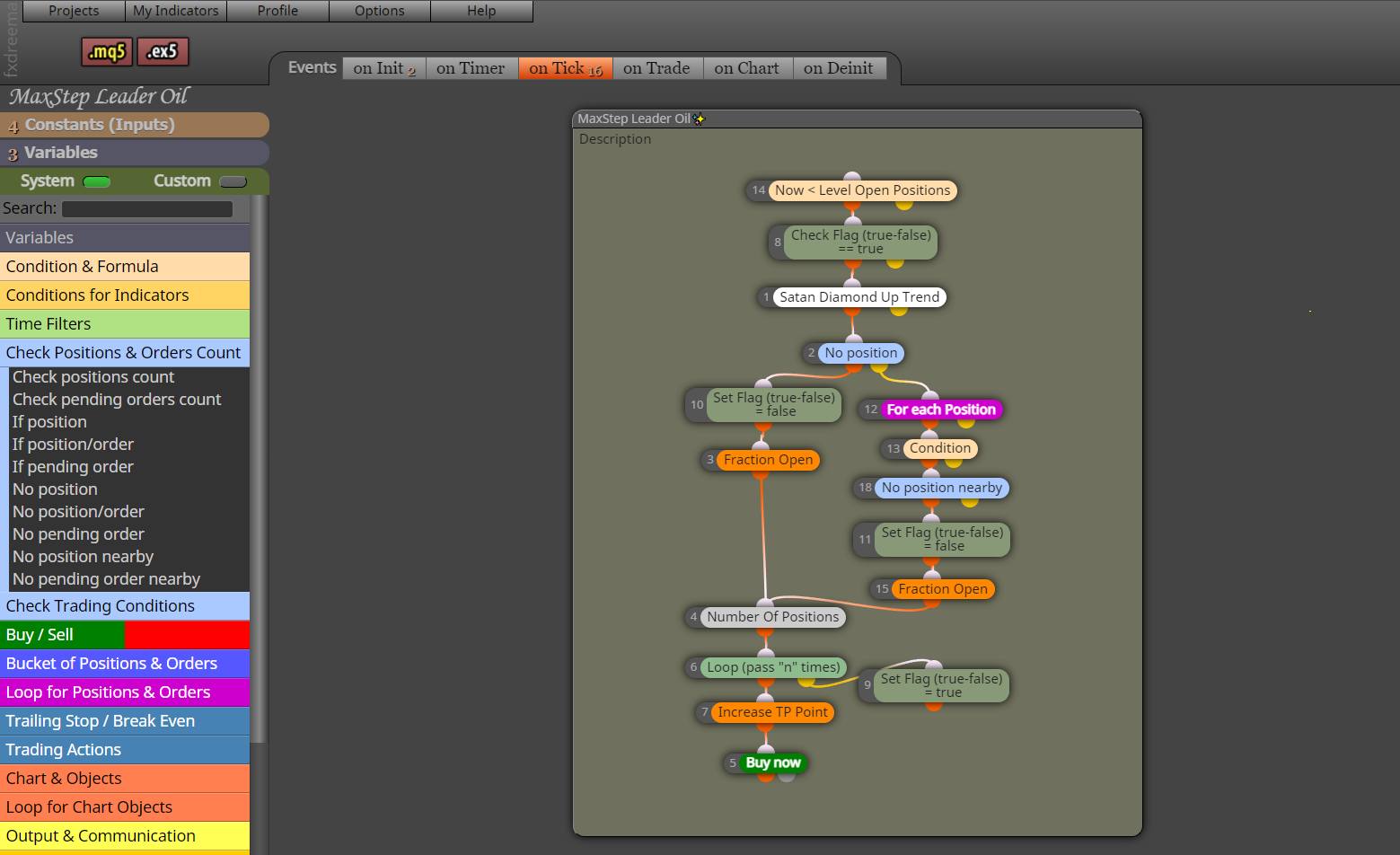The image size is (1400, 855).
Task: Select the Now < Level Open Positions block
Action: 862,190
